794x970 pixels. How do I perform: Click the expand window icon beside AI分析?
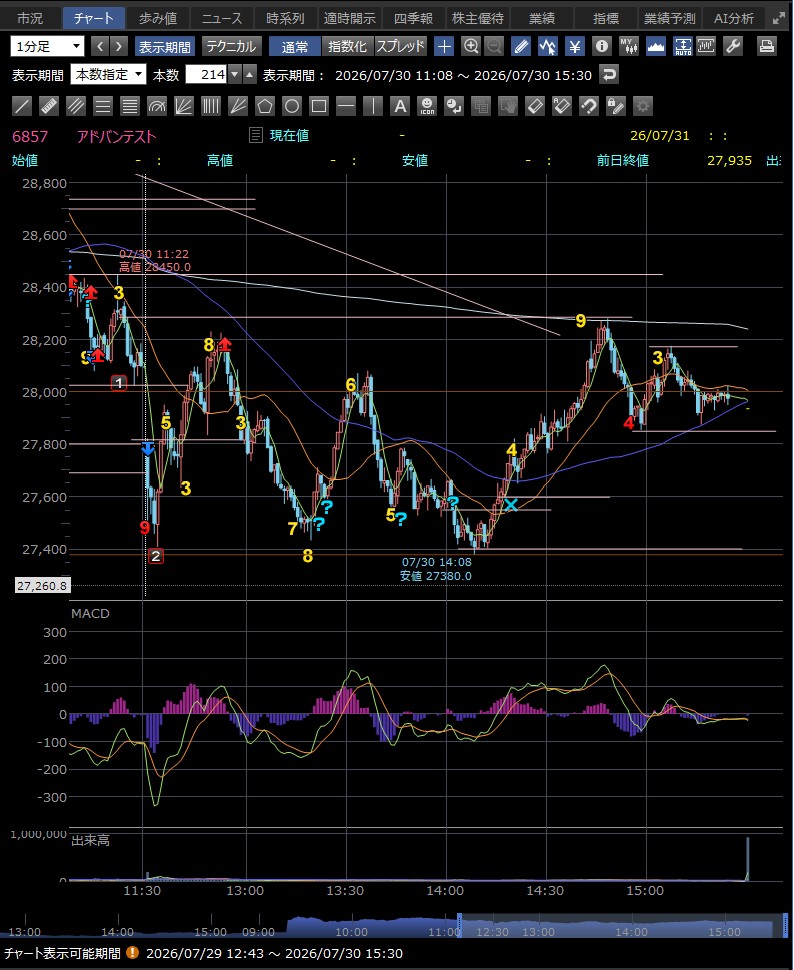[779, 19]
